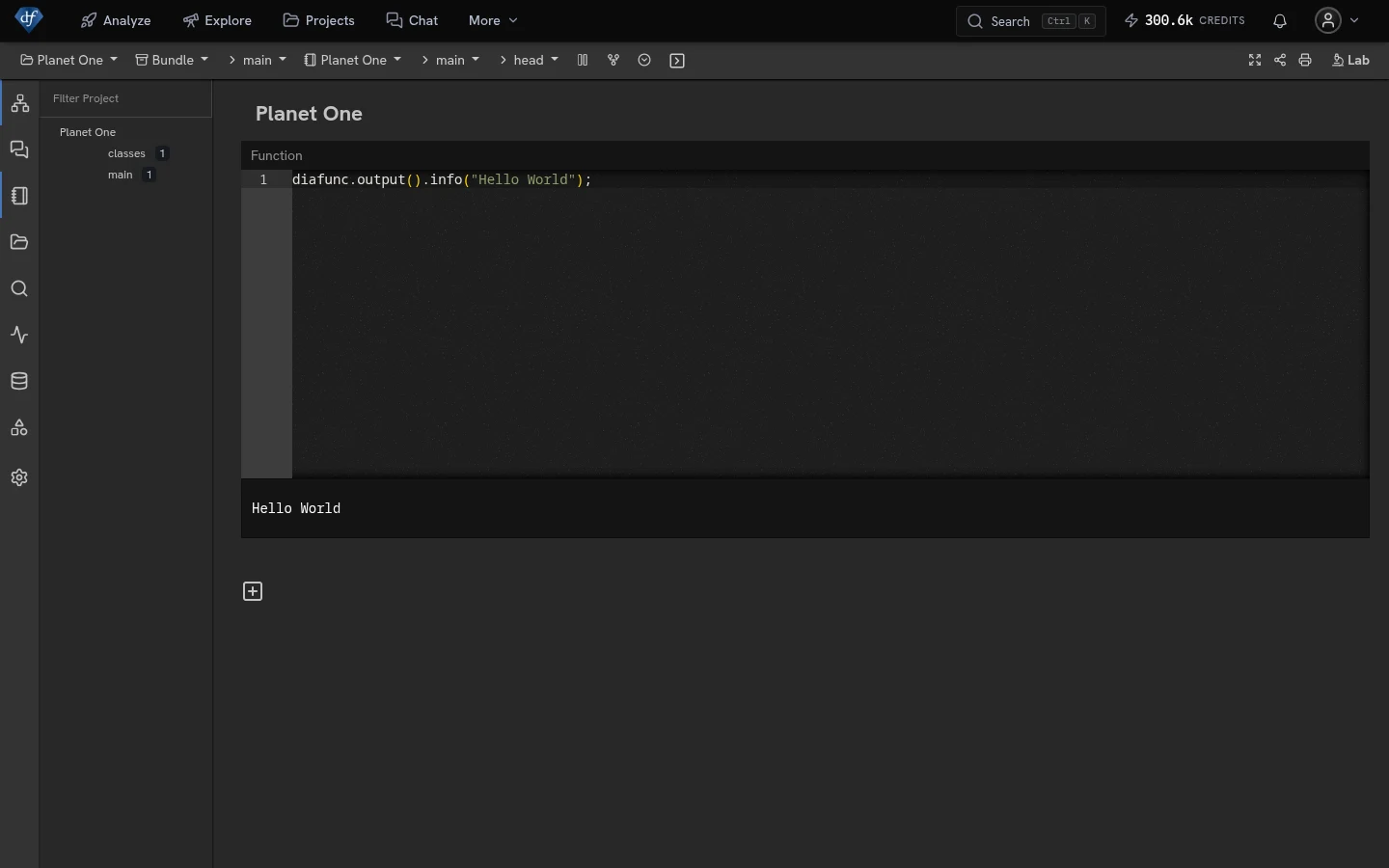The height and width of the screenshot is (868, 1389).
Task: Click the Hello World output text
Action: point(296,508)
